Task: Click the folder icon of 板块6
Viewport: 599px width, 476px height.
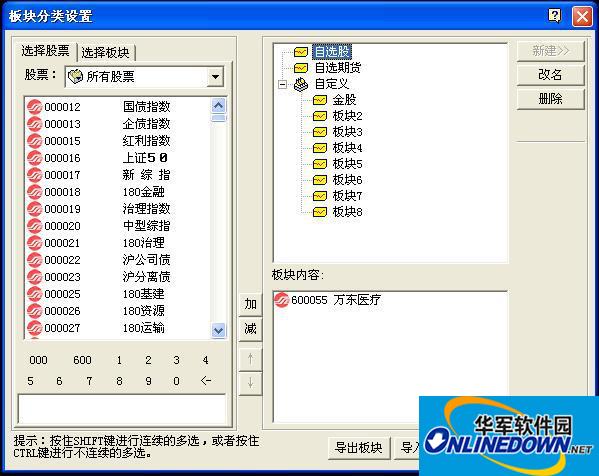Action: point(320,180)
